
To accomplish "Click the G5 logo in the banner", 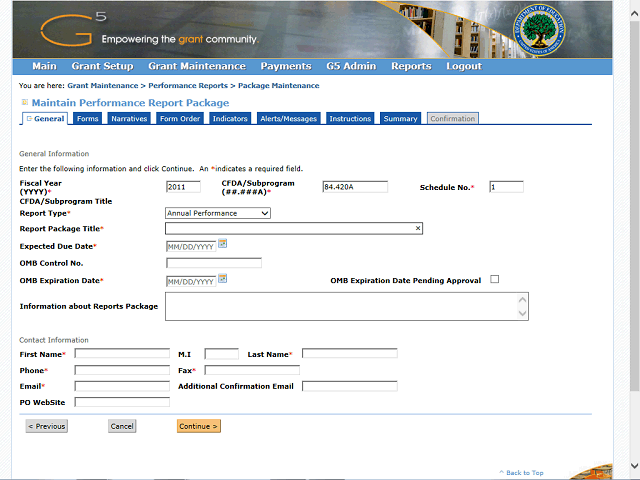I will click(73, 30).
